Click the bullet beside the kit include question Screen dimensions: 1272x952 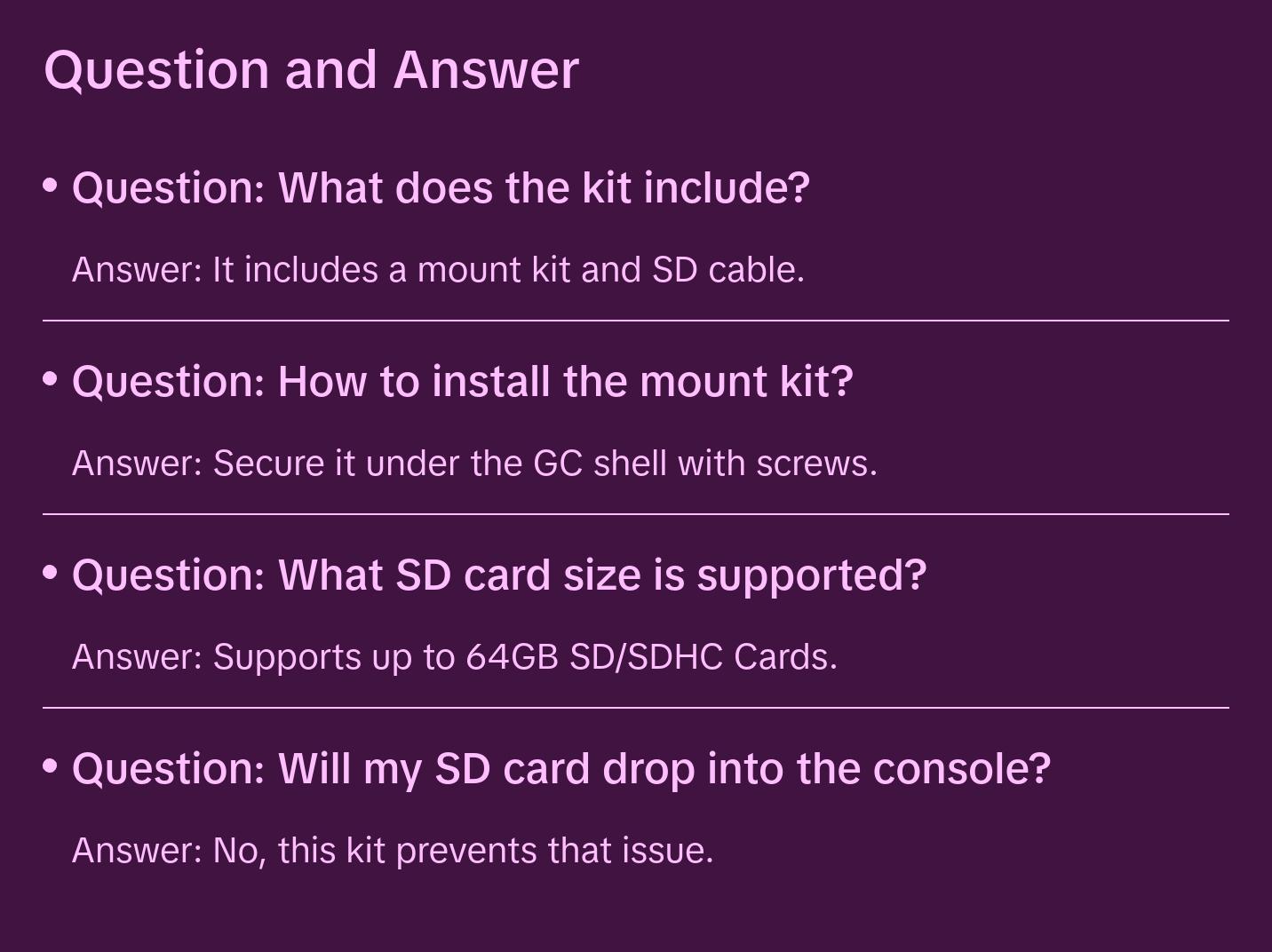click(51, 186)
